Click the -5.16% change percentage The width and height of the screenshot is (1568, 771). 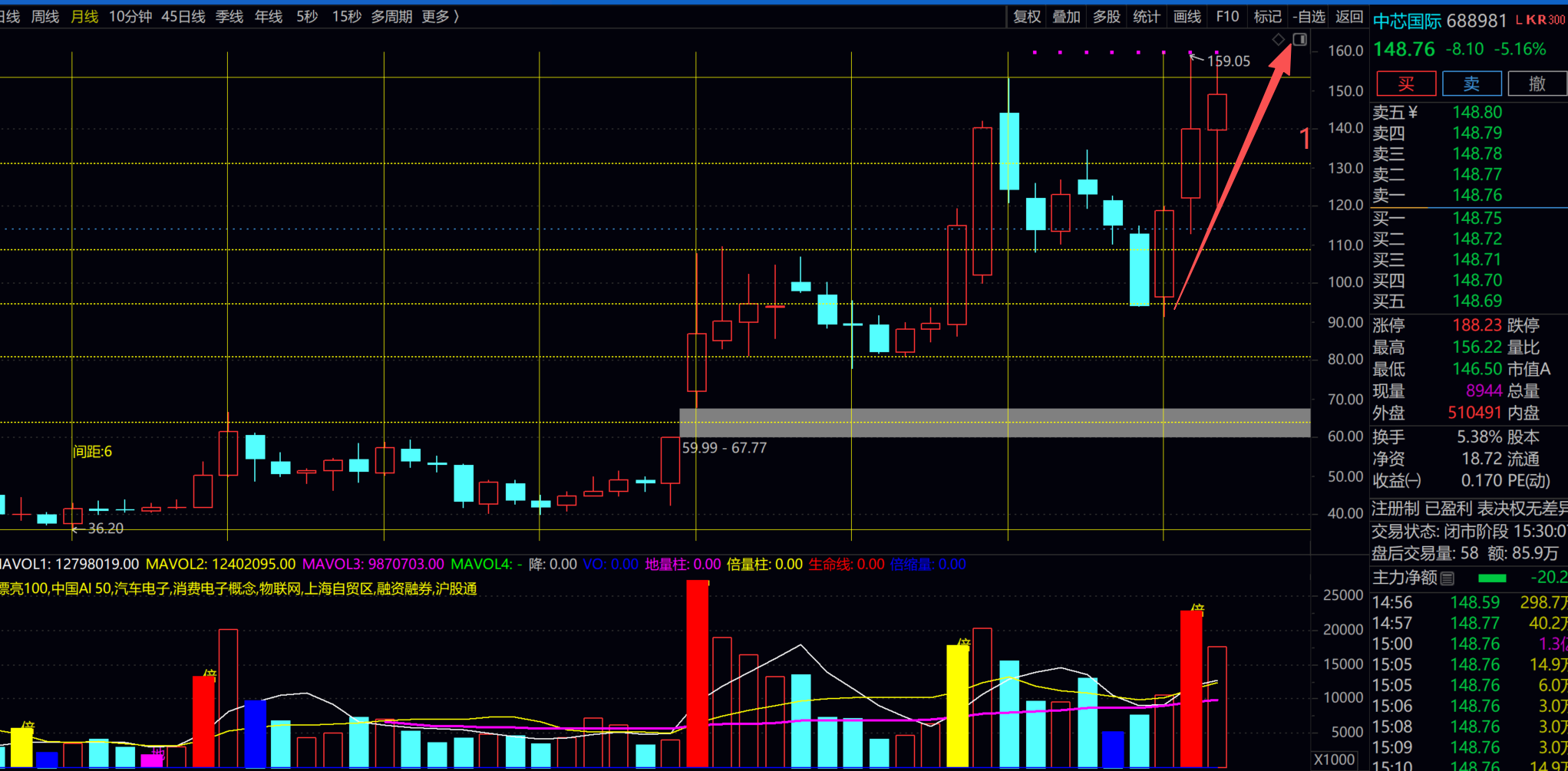(x=1520, y=49)
